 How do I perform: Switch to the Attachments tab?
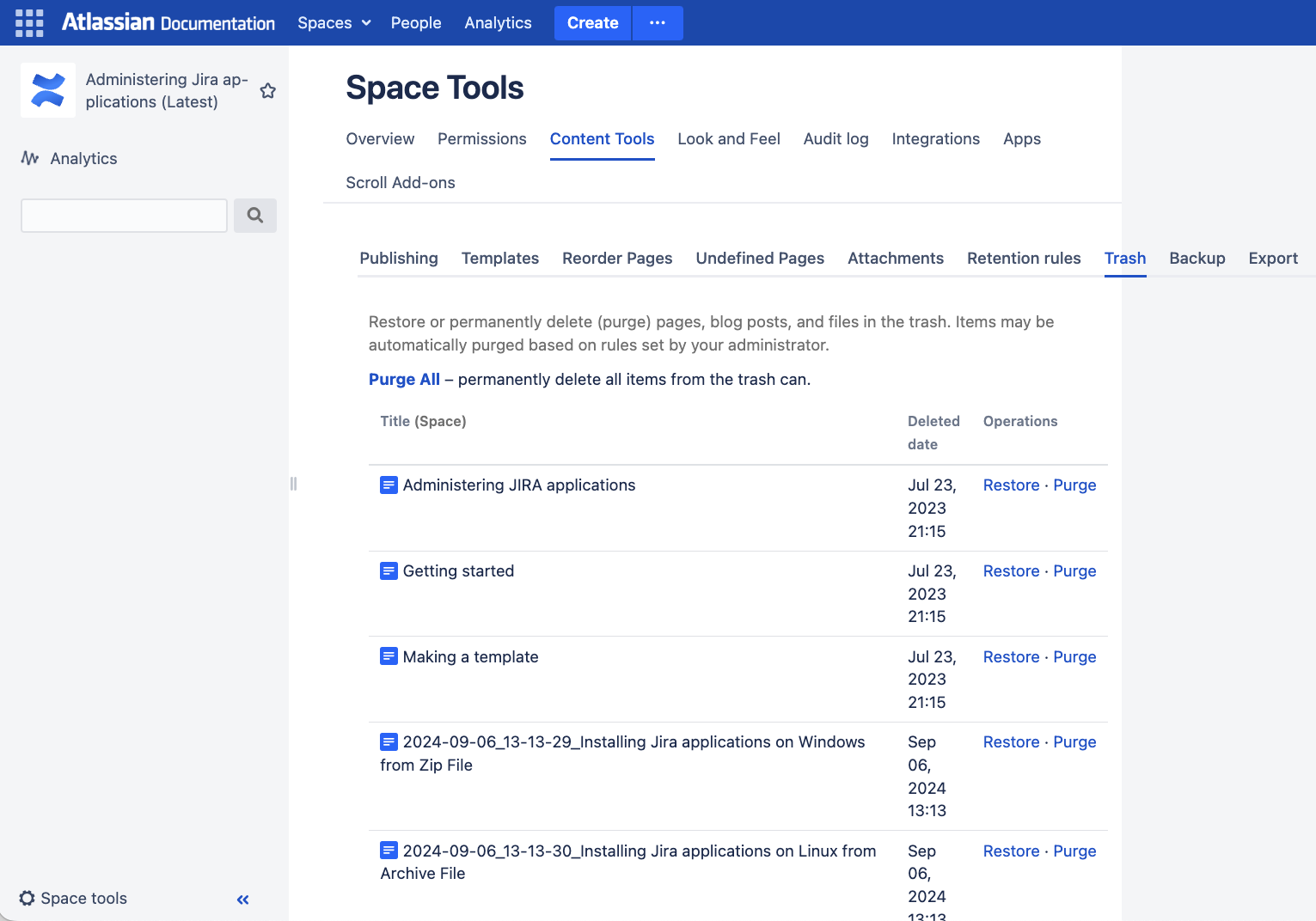coord(896,258)
